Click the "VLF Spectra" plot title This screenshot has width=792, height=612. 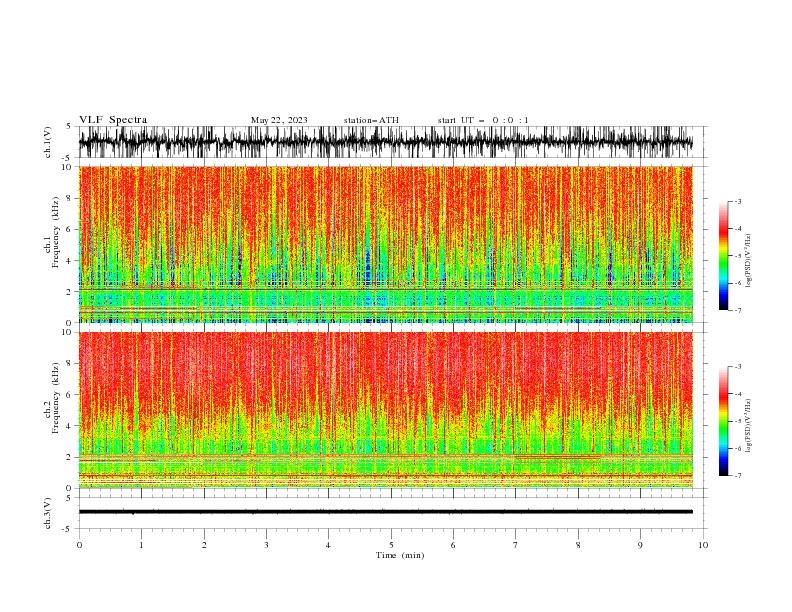113,120
